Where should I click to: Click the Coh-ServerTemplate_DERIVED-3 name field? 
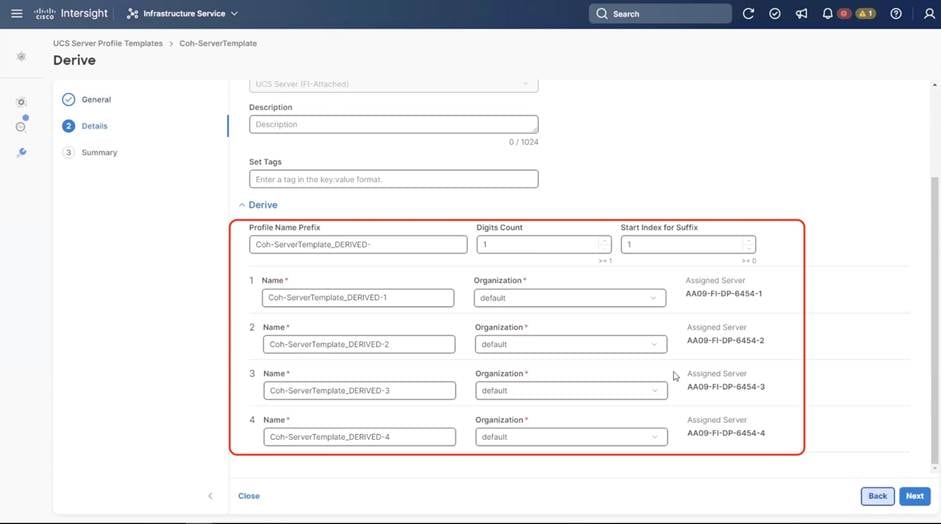click(359, 390)
